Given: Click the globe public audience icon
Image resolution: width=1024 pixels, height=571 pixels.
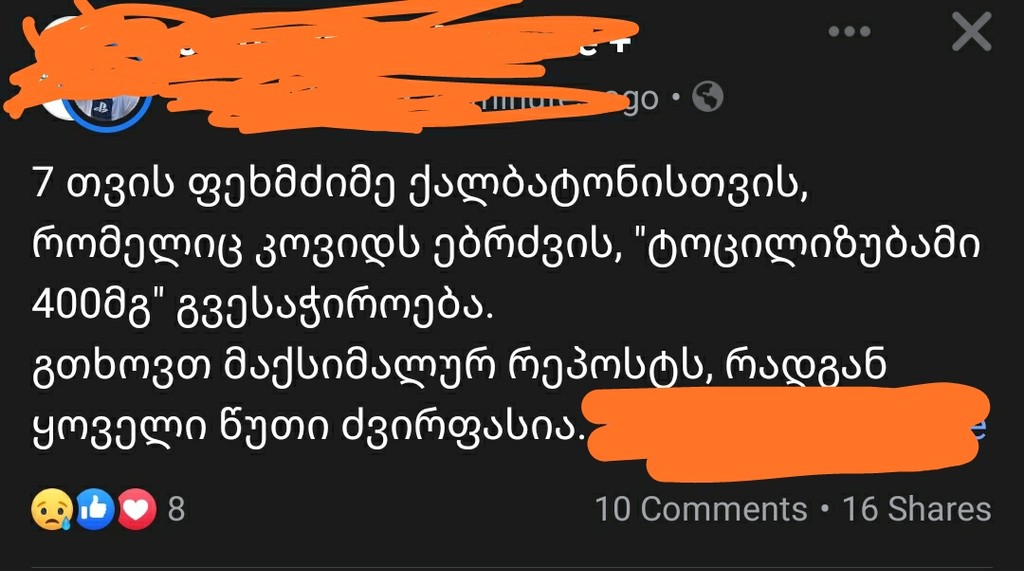Looking at the screenshot, I should 708,97.
